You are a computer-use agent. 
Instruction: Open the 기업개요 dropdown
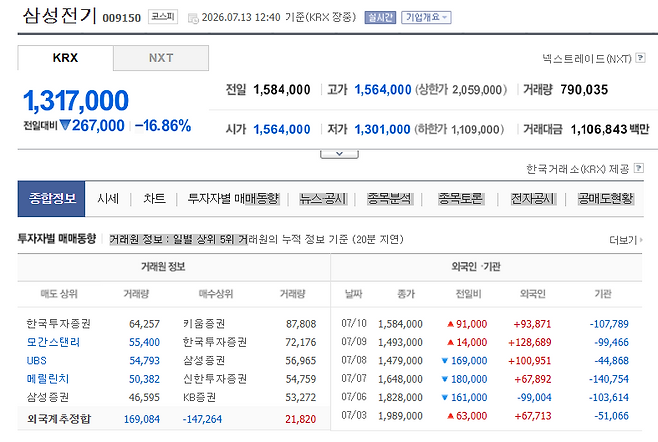(x=426, y=17)
